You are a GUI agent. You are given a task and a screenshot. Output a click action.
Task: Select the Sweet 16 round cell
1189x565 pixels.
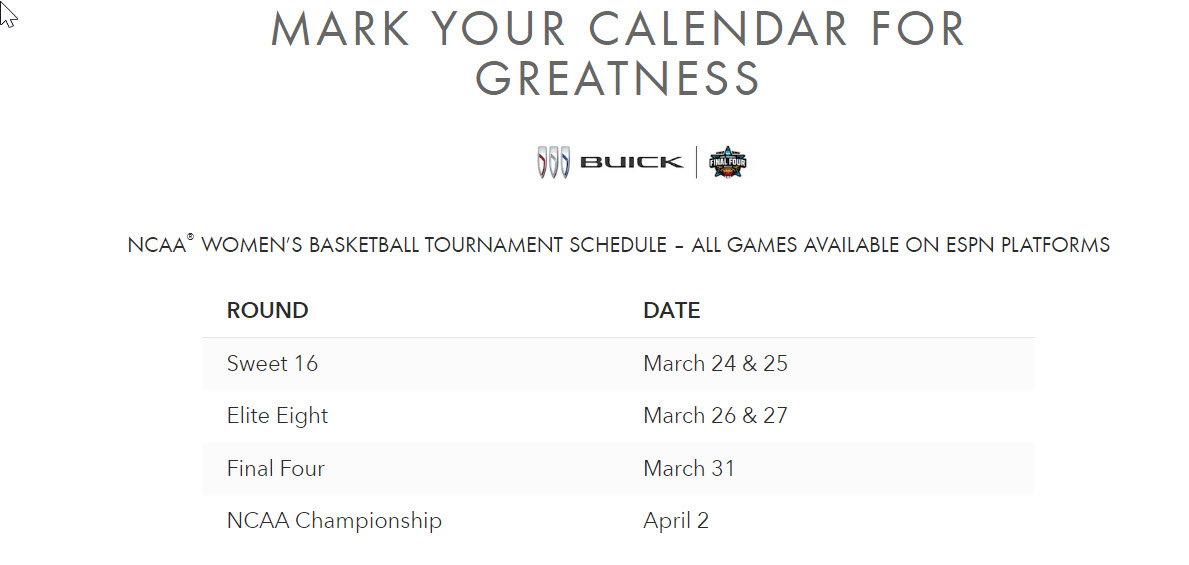click(272, 364)
